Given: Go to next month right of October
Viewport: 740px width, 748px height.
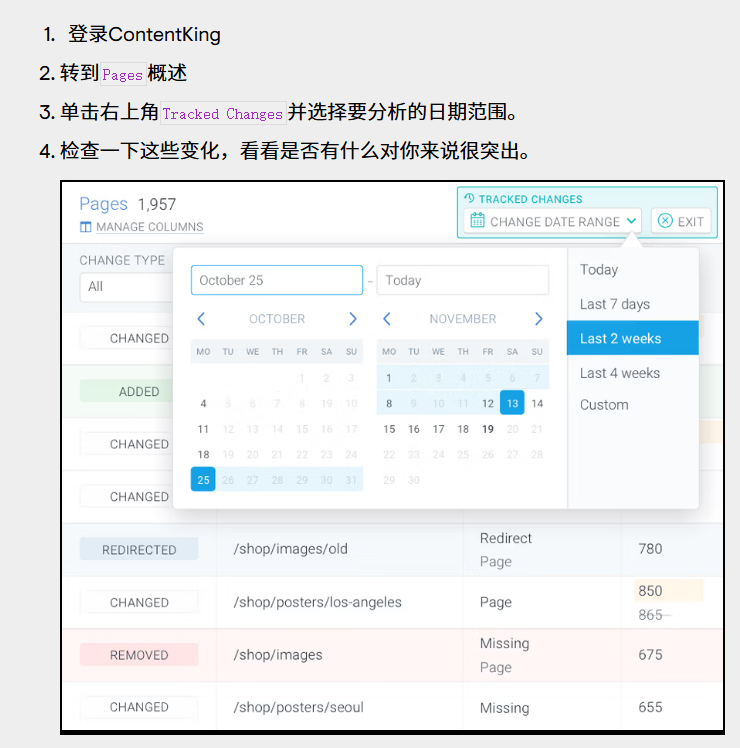Looking at the screenshot, I should (352, 319).
